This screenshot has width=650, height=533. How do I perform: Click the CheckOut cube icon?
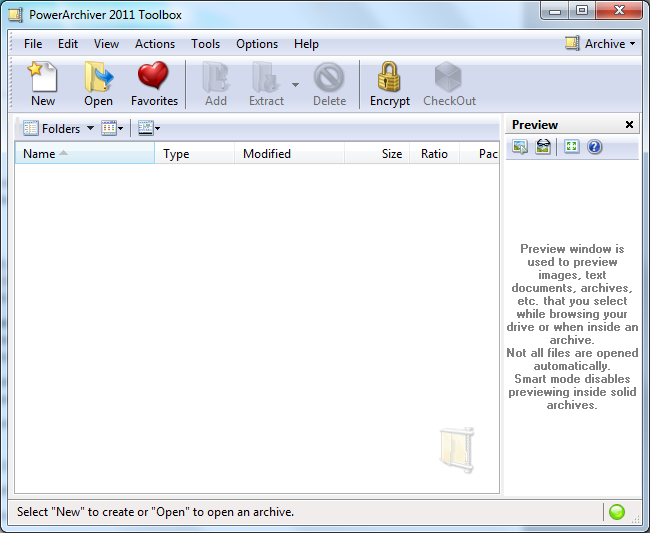point(449,83)
